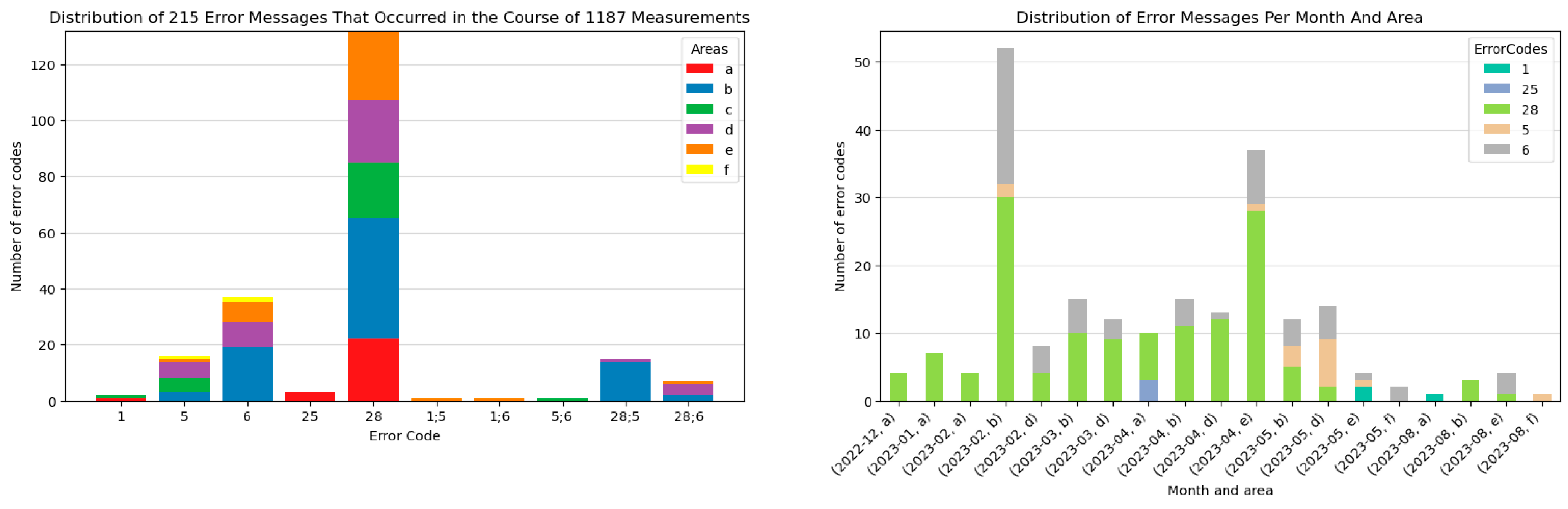Click the green 'c' legend swatch
Viewport: 1568px width, 509px height.
coord(700,109)
